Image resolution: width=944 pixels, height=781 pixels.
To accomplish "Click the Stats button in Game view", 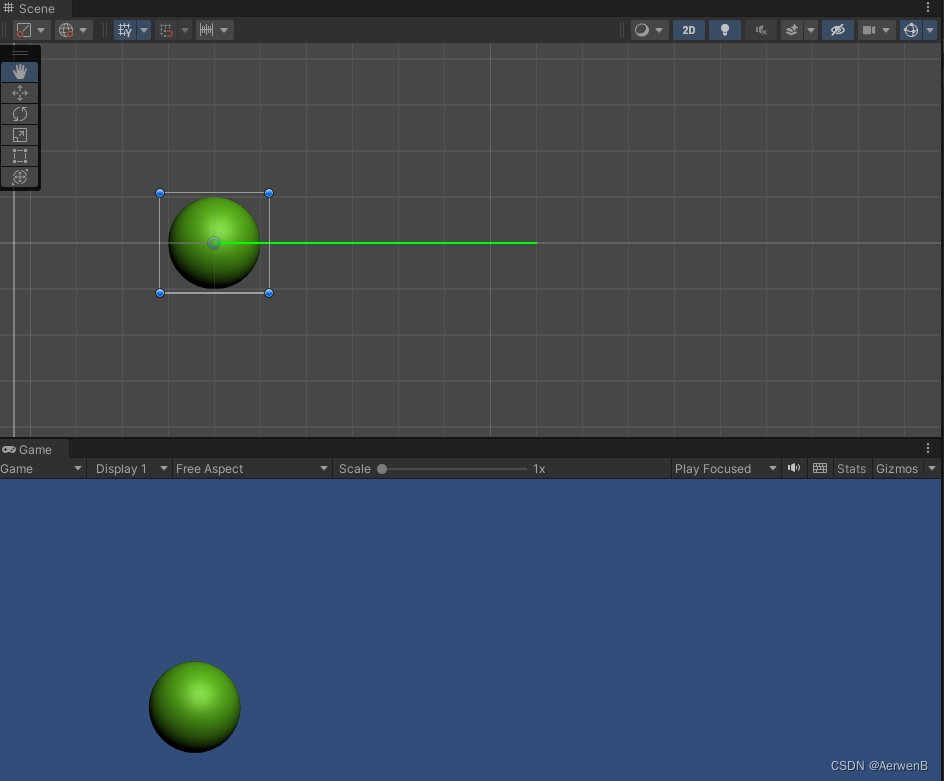I will (x=851, y=468).
